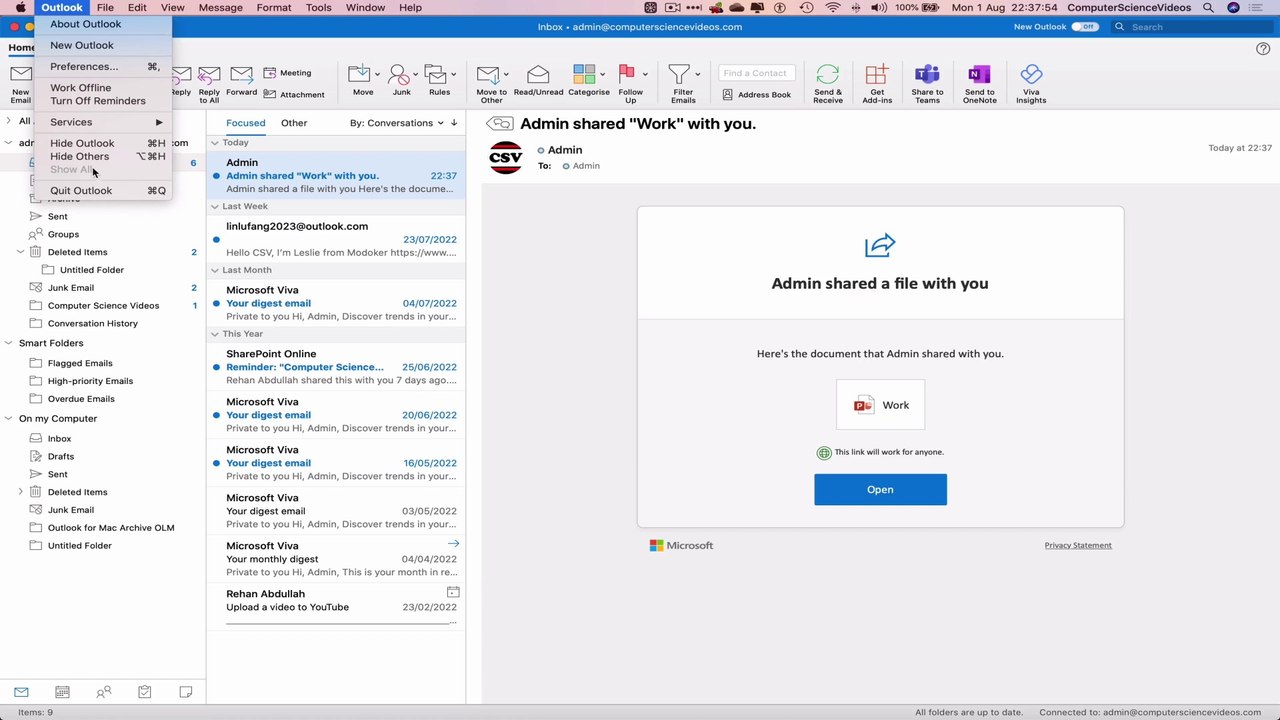Click the Send & Receive icon
This screenshot has height=720, width=1280.
tap(828, 74)
